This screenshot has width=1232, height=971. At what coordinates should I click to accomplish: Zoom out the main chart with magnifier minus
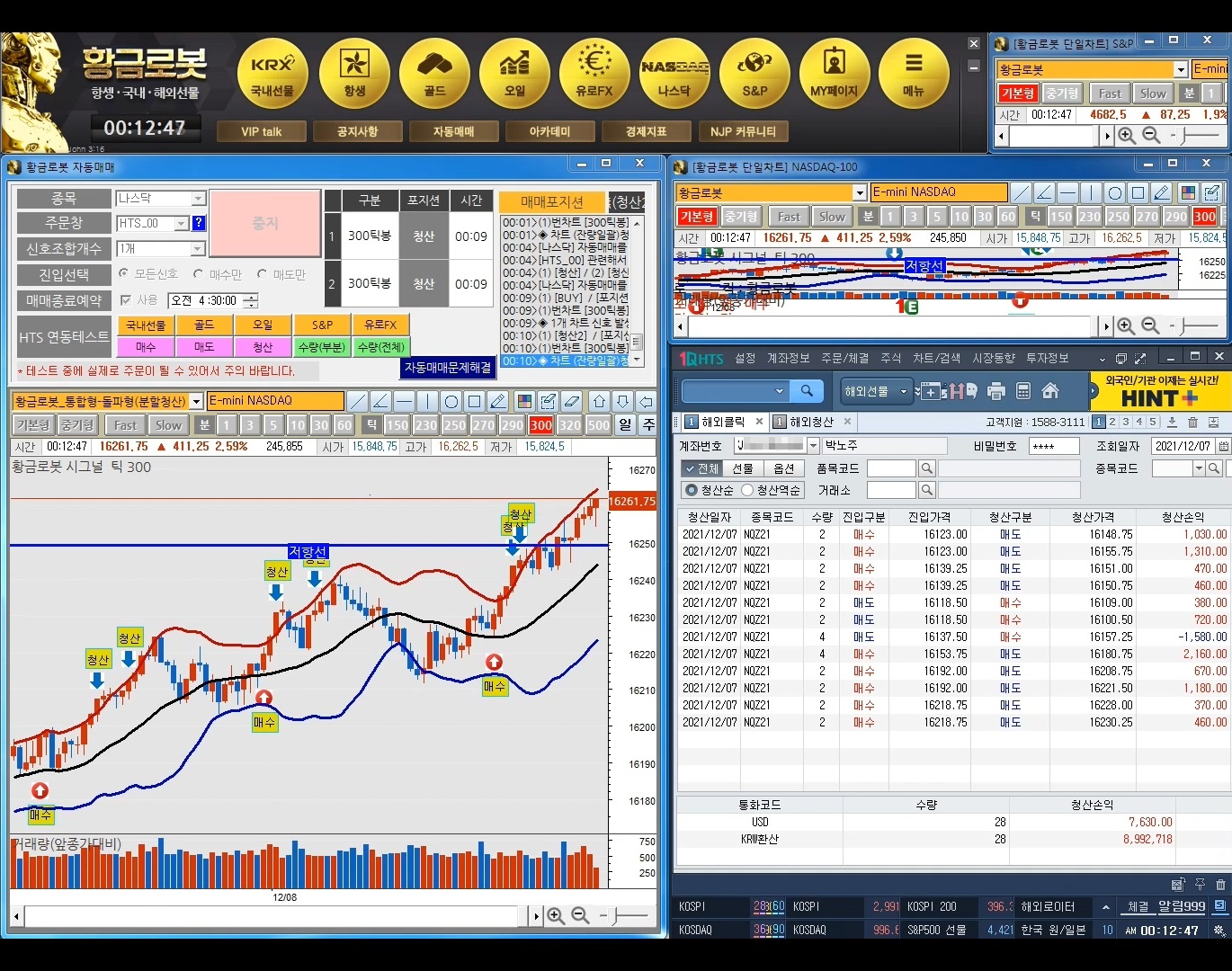click(581, 916)
